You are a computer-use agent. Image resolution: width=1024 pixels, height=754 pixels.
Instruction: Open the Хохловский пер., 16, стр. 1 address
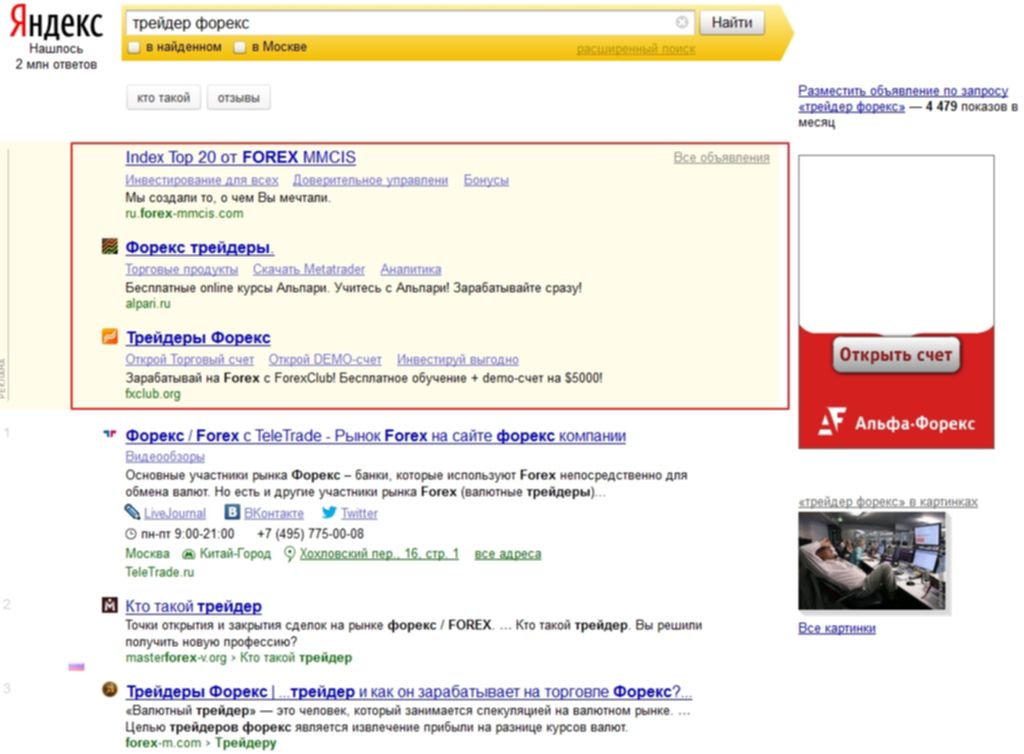coord(379,554)
